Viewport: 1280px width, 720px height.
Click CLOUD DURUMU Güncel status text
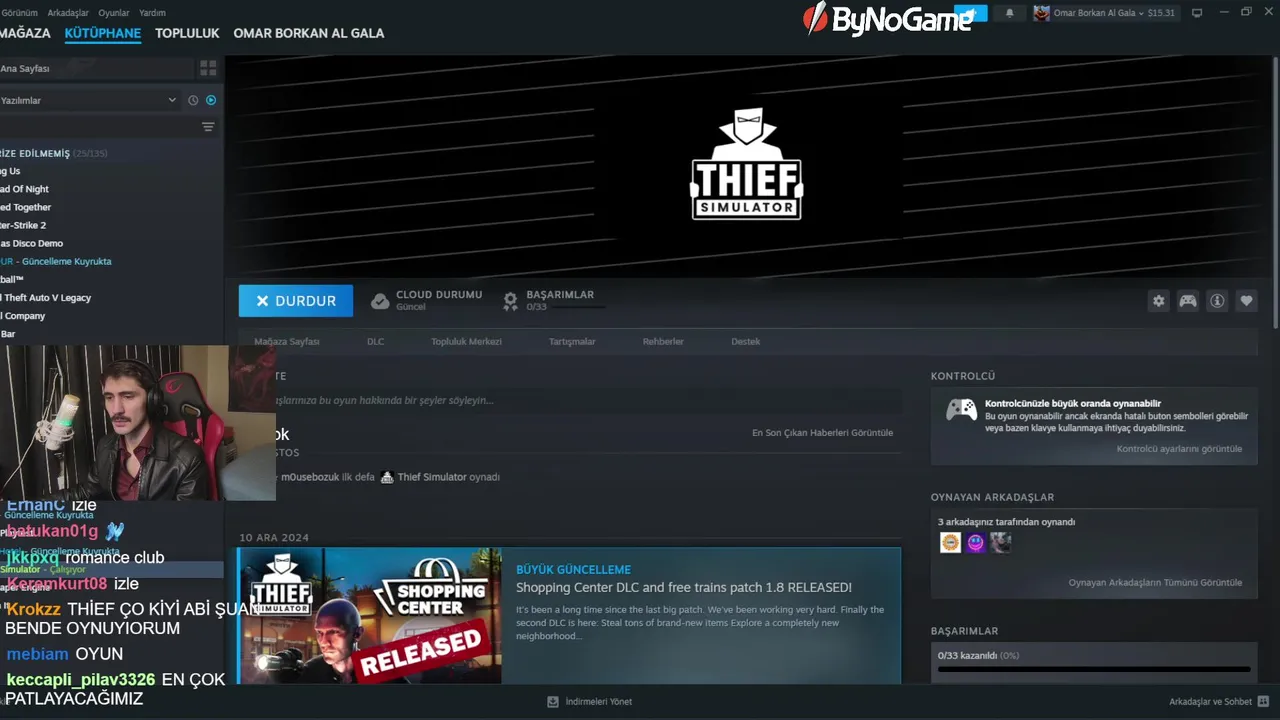[x=439, y=300]
